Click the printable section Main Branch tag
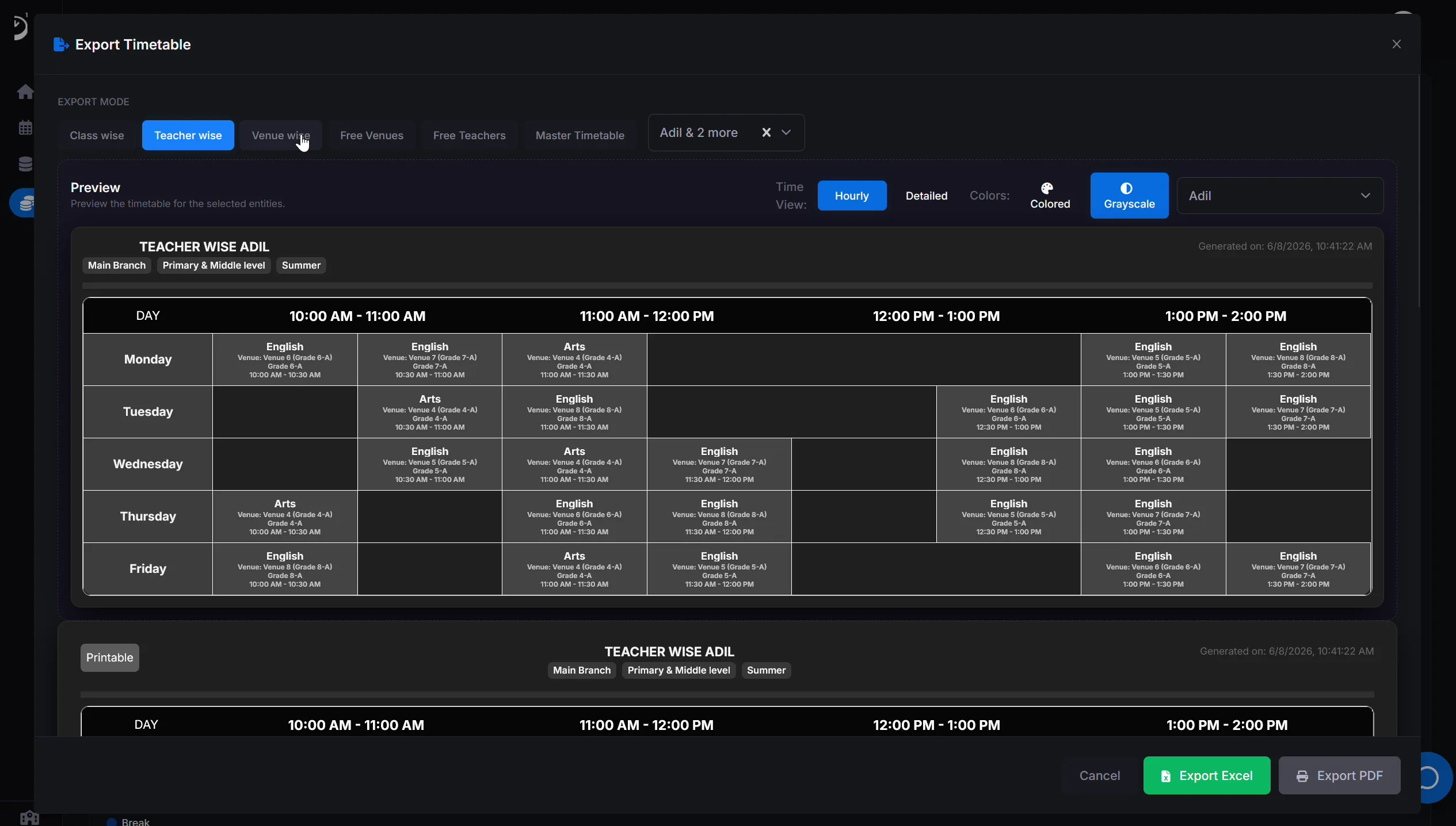This screenshot has height=826, width=1456. [x=582, y=670]
